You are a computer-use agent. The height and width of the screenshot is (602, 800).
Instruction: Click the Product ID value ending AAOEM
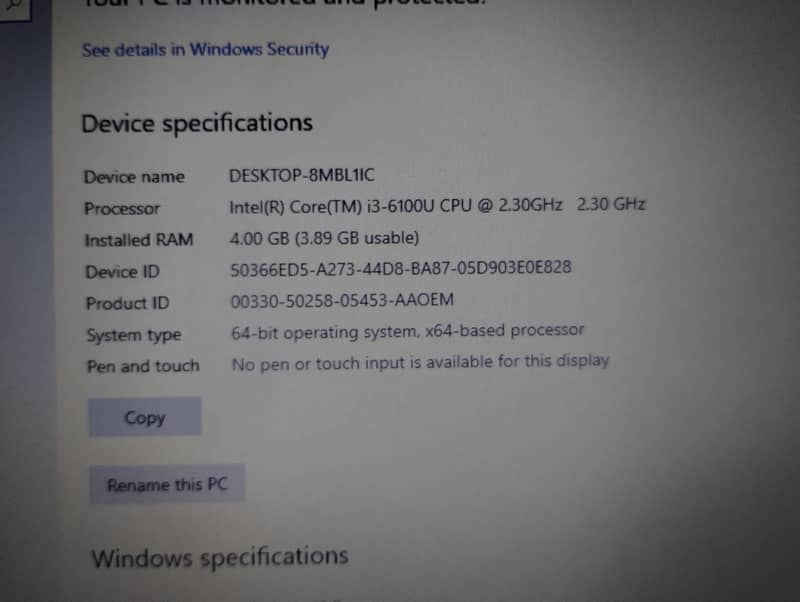pyautogui.click(x=342, y=300)
